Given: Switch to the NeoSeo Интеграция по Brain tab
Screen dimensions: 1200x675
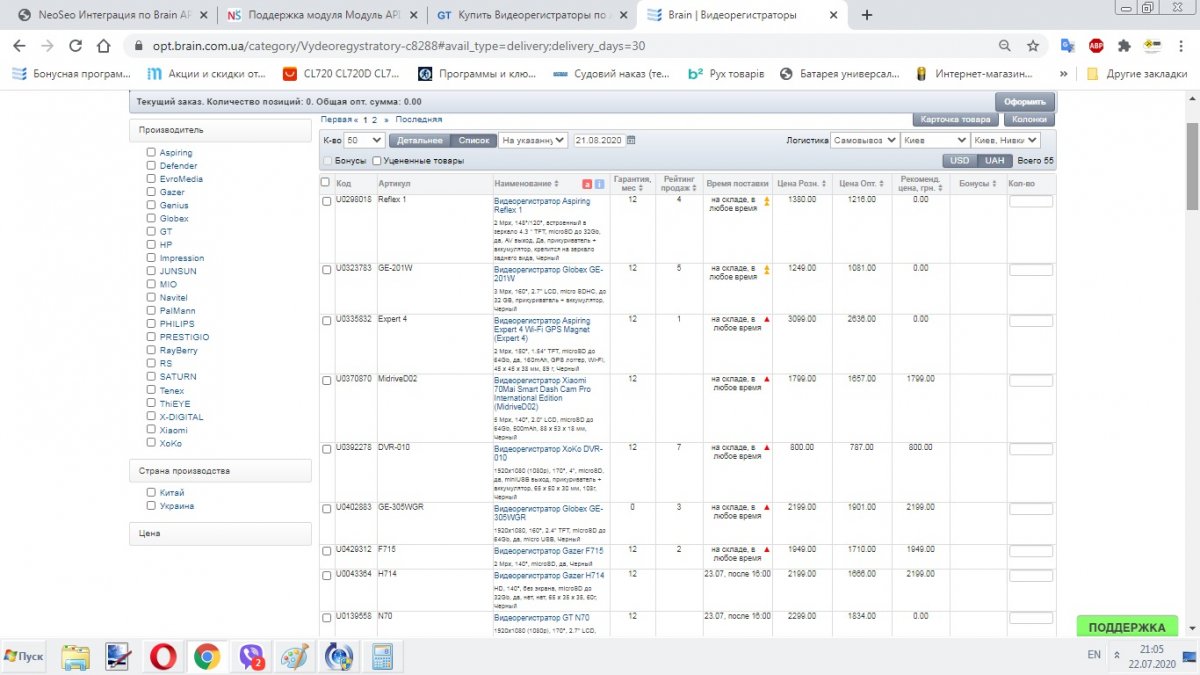Looking at the screenshot, I should tap(113, 16).
